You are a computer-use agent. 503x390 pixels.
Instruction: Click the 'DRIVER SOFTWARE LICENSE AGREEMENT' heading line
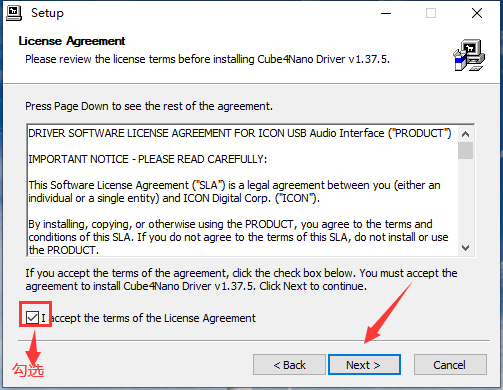point(240,133)
